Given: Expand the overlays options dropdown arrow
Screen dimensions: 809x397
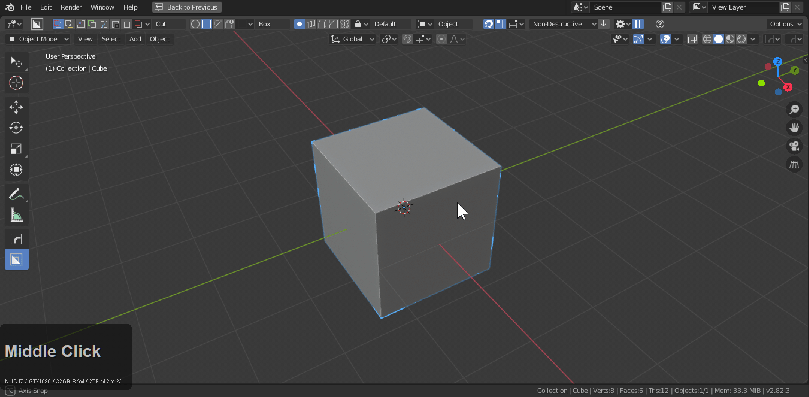Looking at the screenshot, I should [x=677, y=39].
